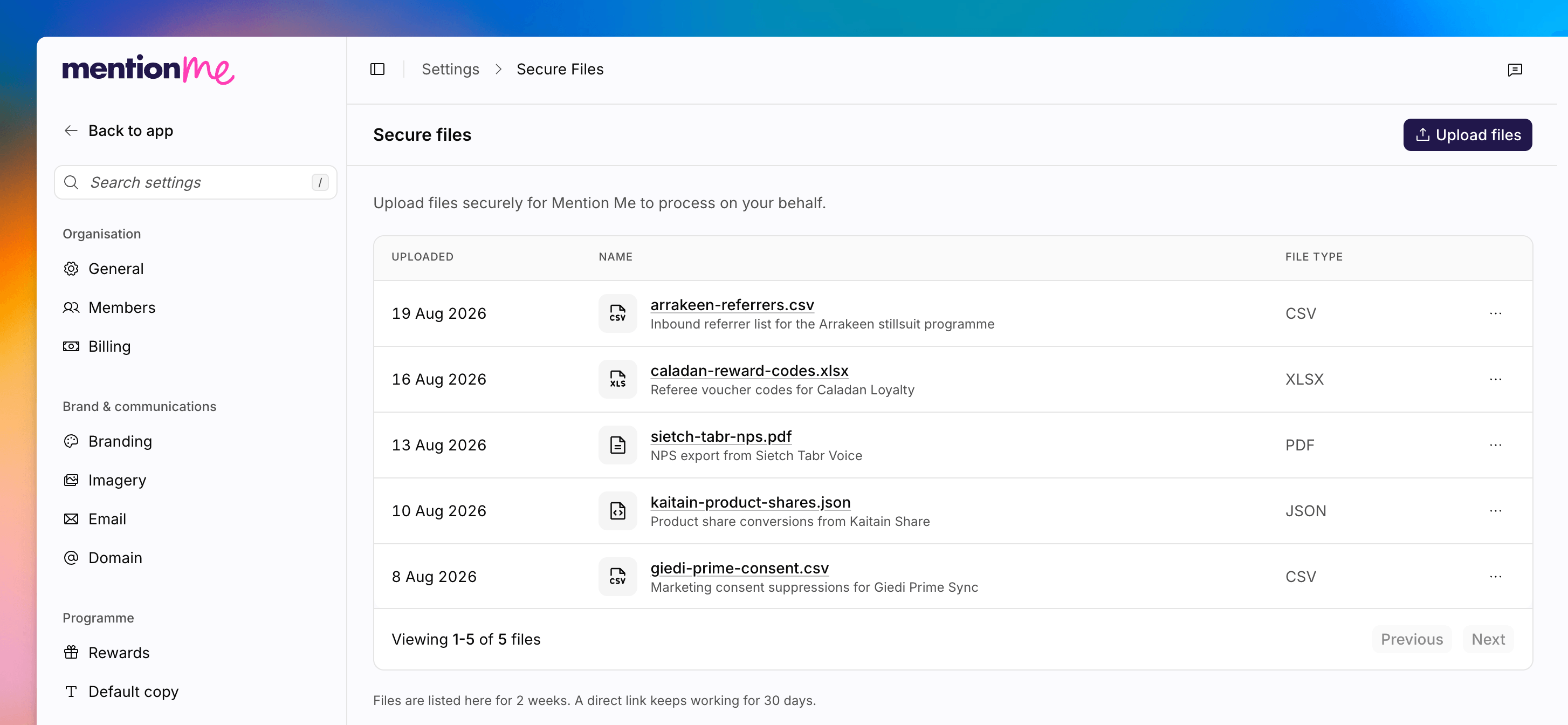The height and width of the screenshot is (725, 1568).
Task: Click the slash shortcut badge in search
Action: [320, 183]
